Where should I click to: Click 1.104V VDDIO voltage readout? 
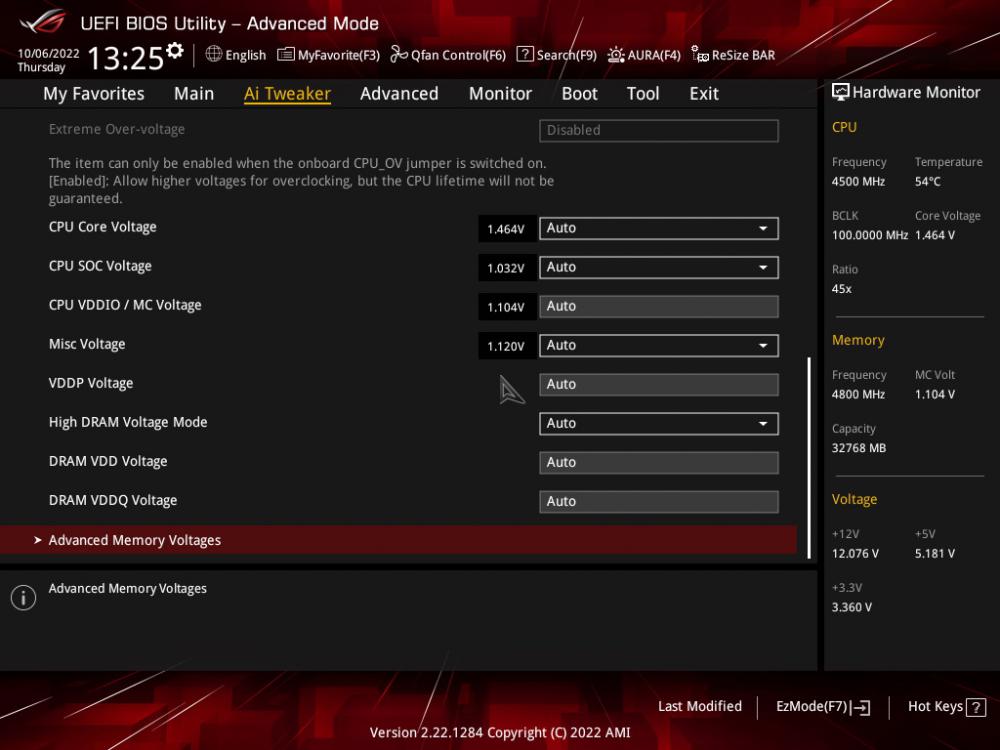[506, 307]
